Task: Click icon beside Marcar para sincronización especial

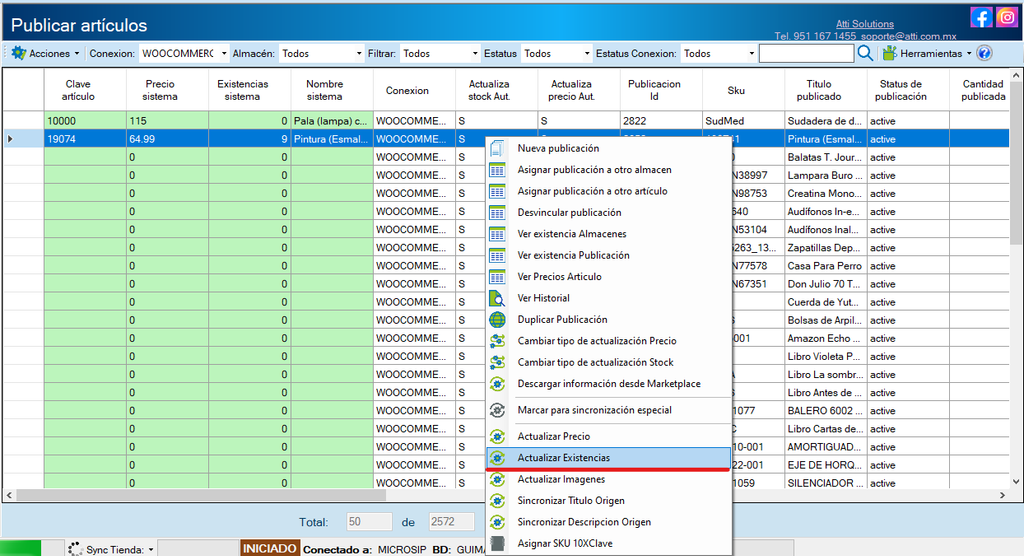Action: pos(497,410)
